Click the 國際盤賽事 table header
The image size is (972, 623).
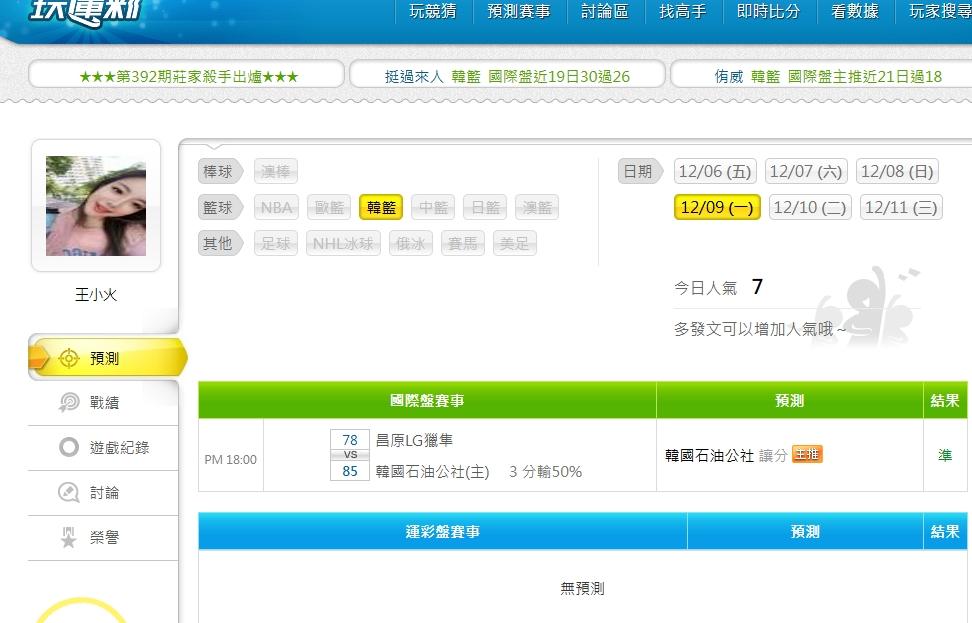click(427, 400)
